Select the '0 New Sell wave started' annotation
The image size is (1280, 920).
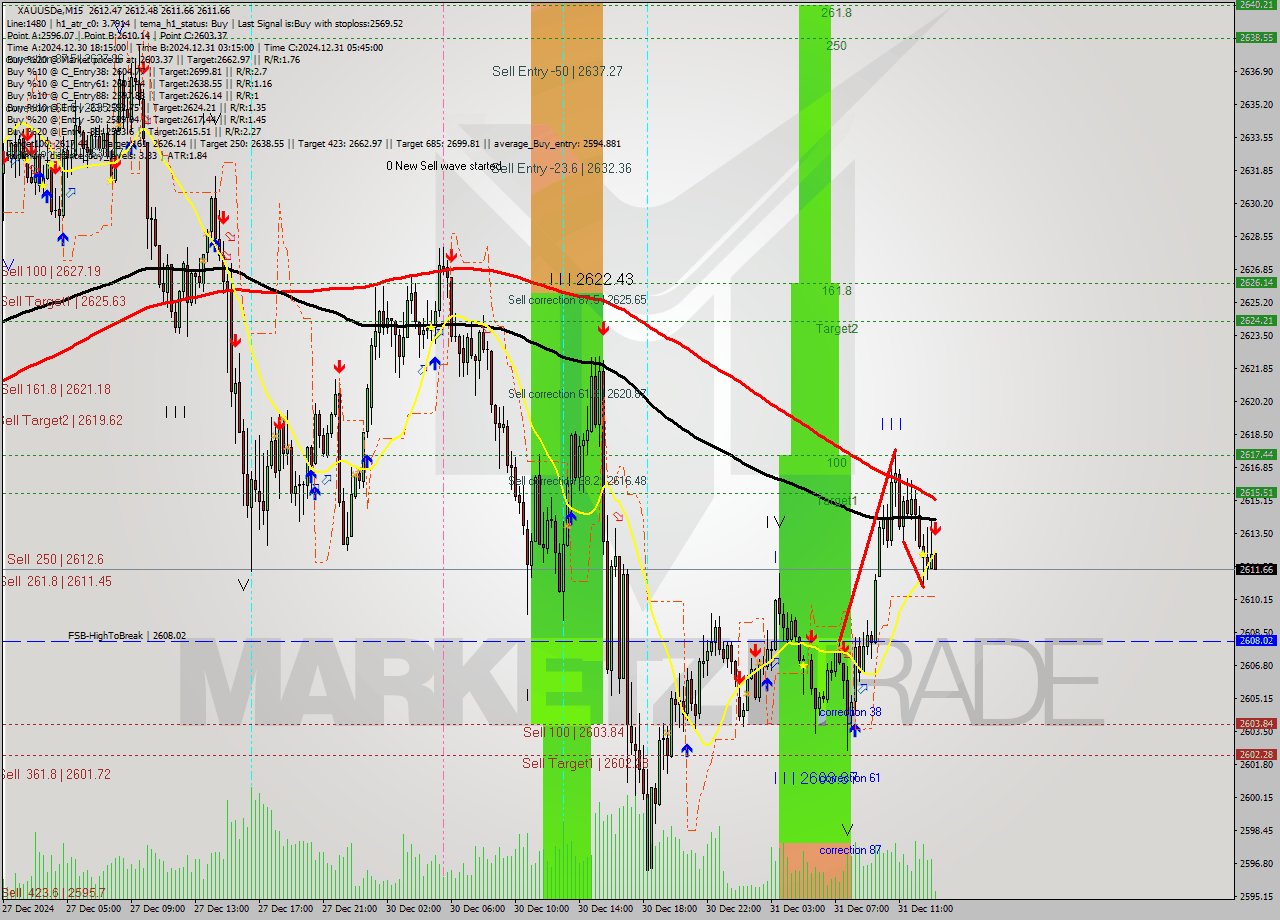[444, 166]
